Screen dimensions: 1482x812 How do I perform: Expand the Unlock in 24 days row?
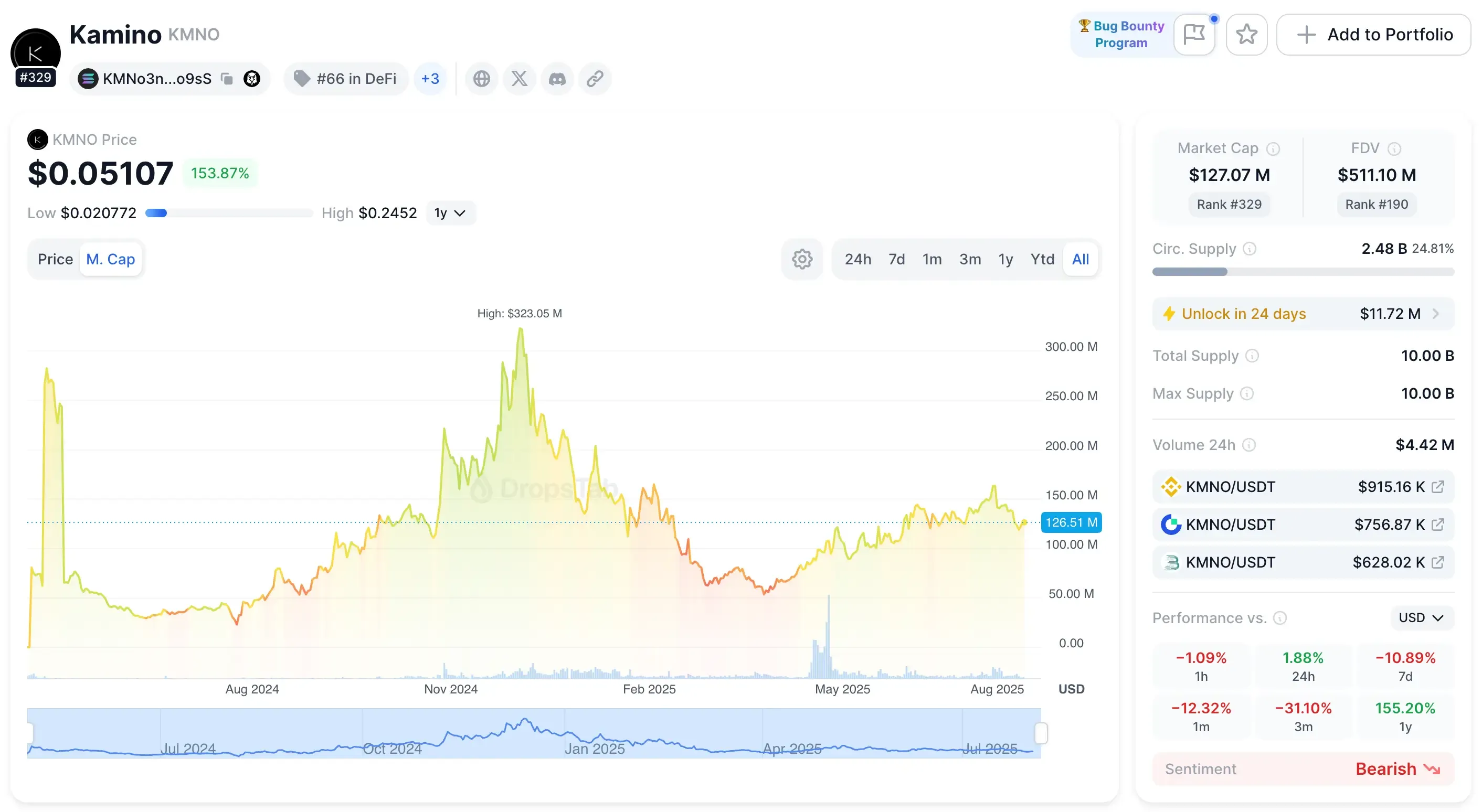(x=1303, y=313)
